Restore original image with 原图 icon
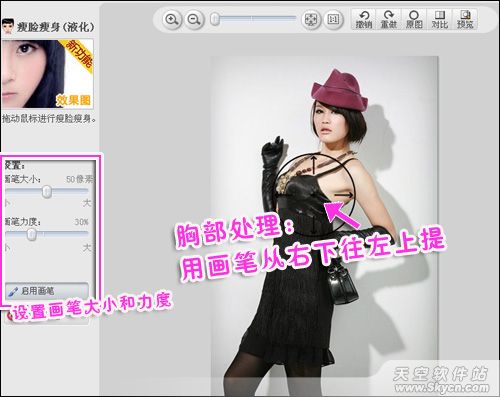This screenshot has height=397, width=500. 414,19
